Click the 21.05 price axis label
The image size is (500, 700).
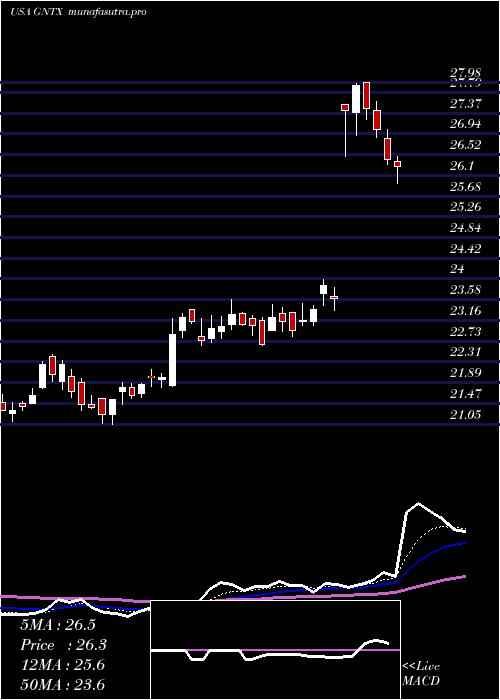pos(465,415)
